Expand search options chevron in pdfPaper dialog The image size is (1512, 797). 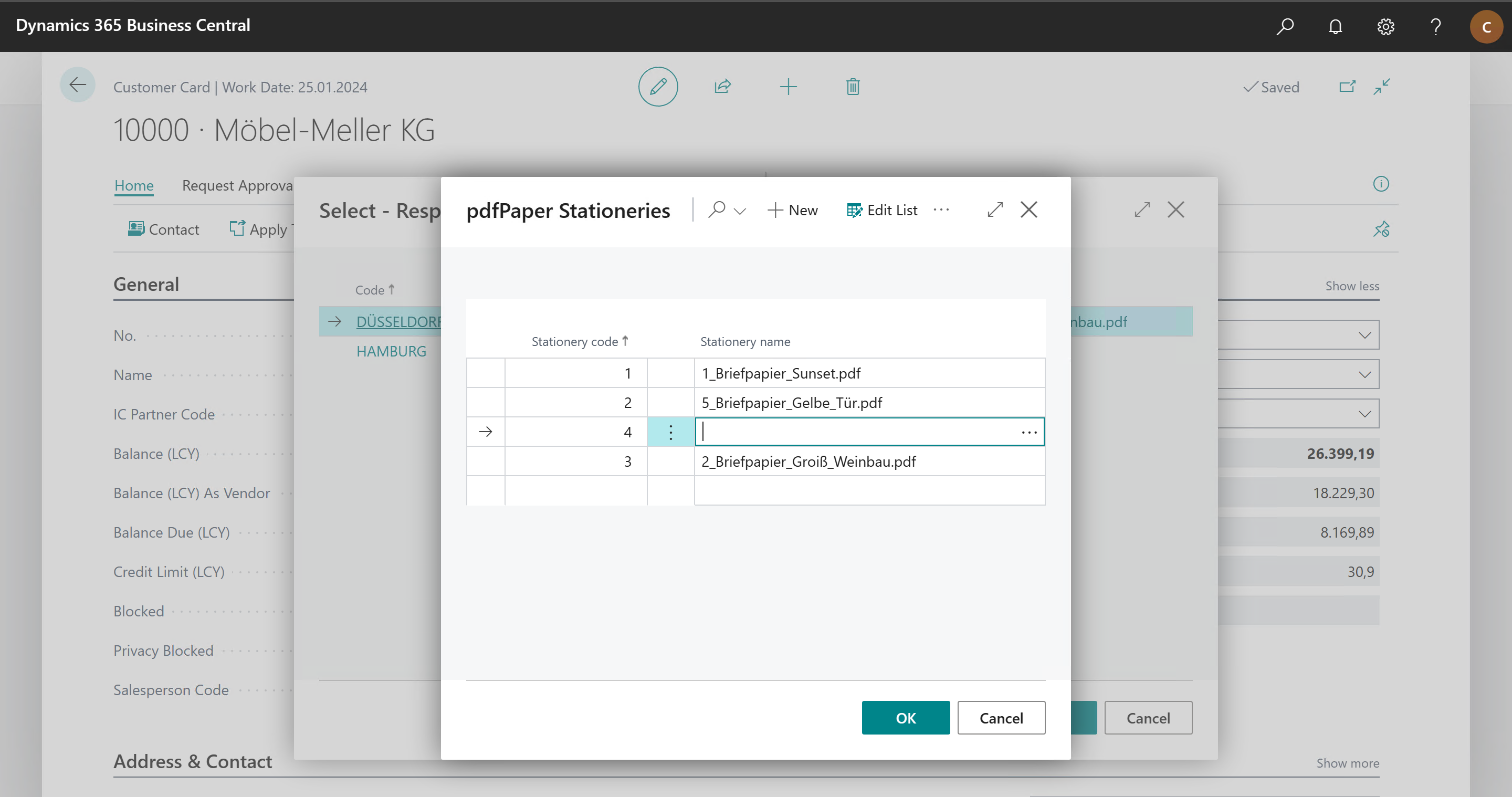[740, 211]
